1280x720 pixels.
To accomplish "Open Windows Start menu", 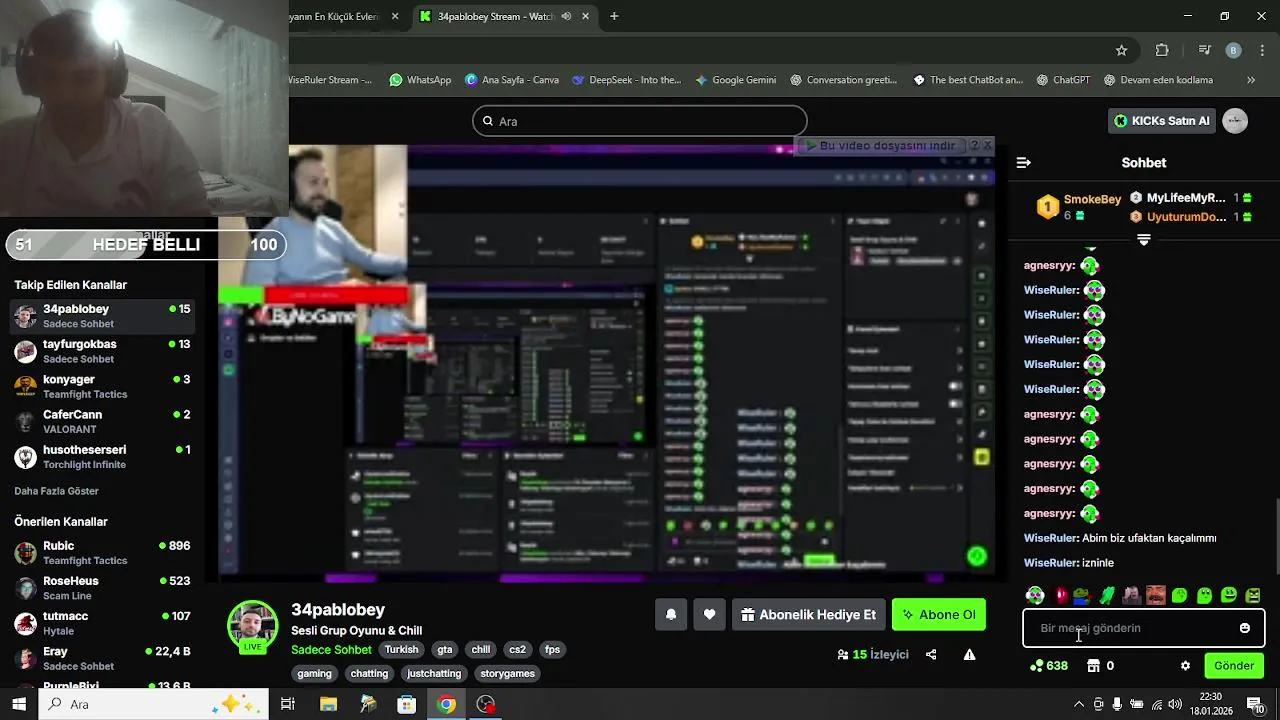I will (19, 704).
